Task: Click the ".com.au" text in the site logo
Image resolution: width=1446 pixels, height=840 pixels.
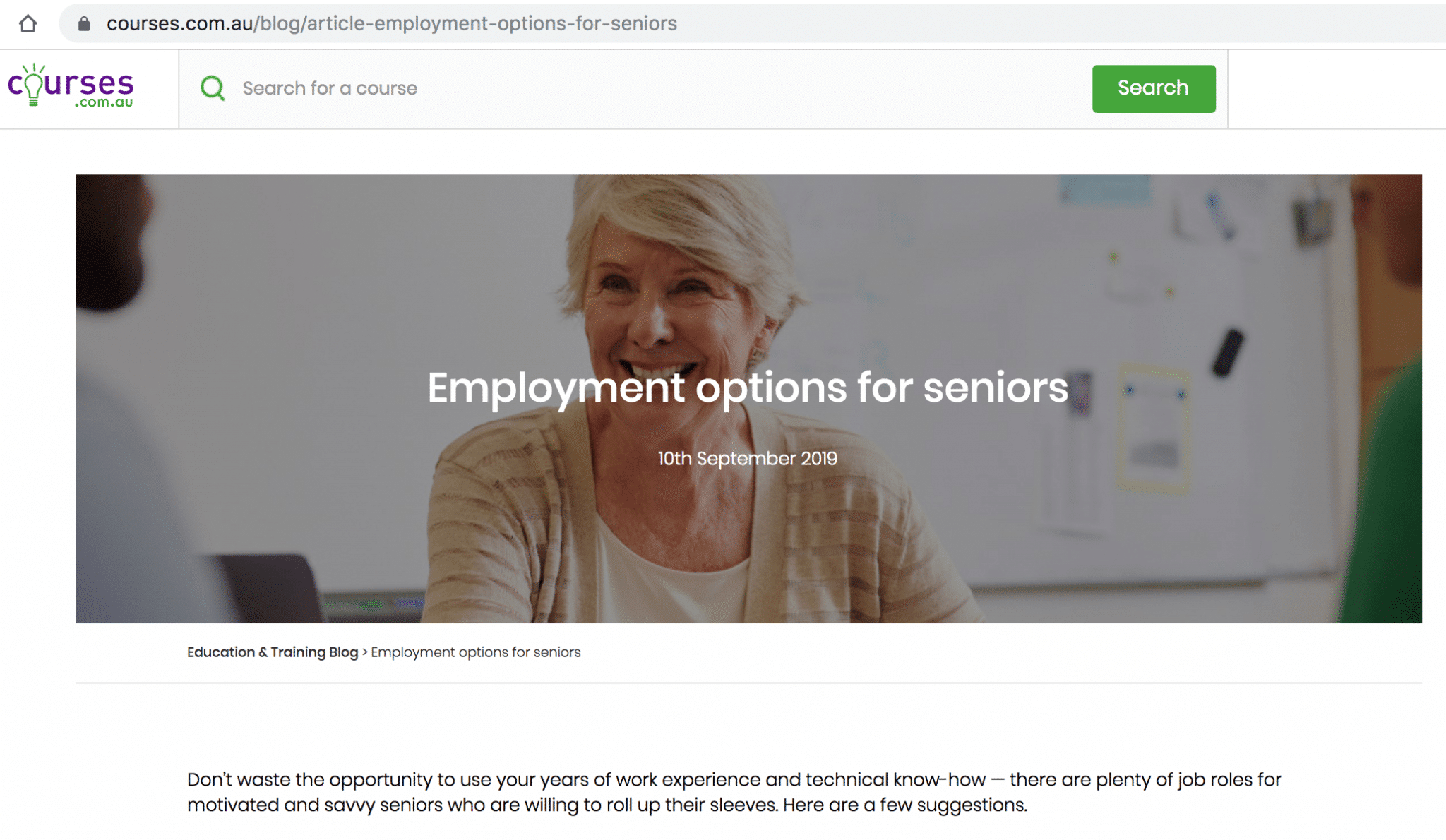Action: 104,102
